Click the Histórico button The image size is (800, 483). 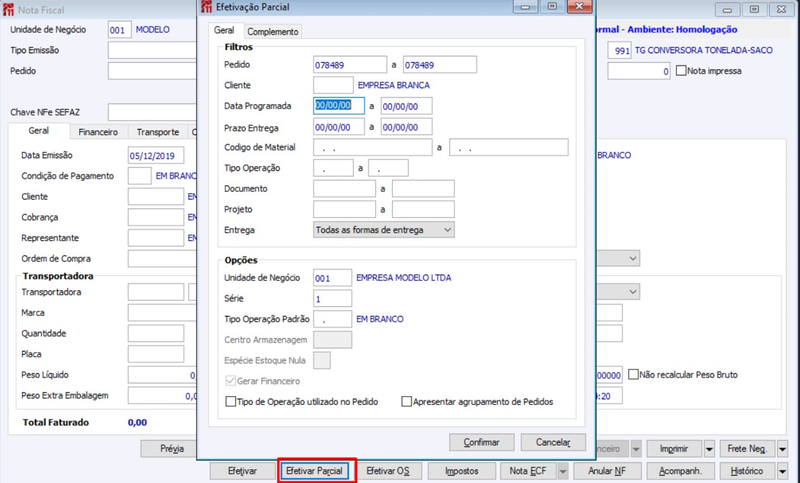tap(747, 471)
